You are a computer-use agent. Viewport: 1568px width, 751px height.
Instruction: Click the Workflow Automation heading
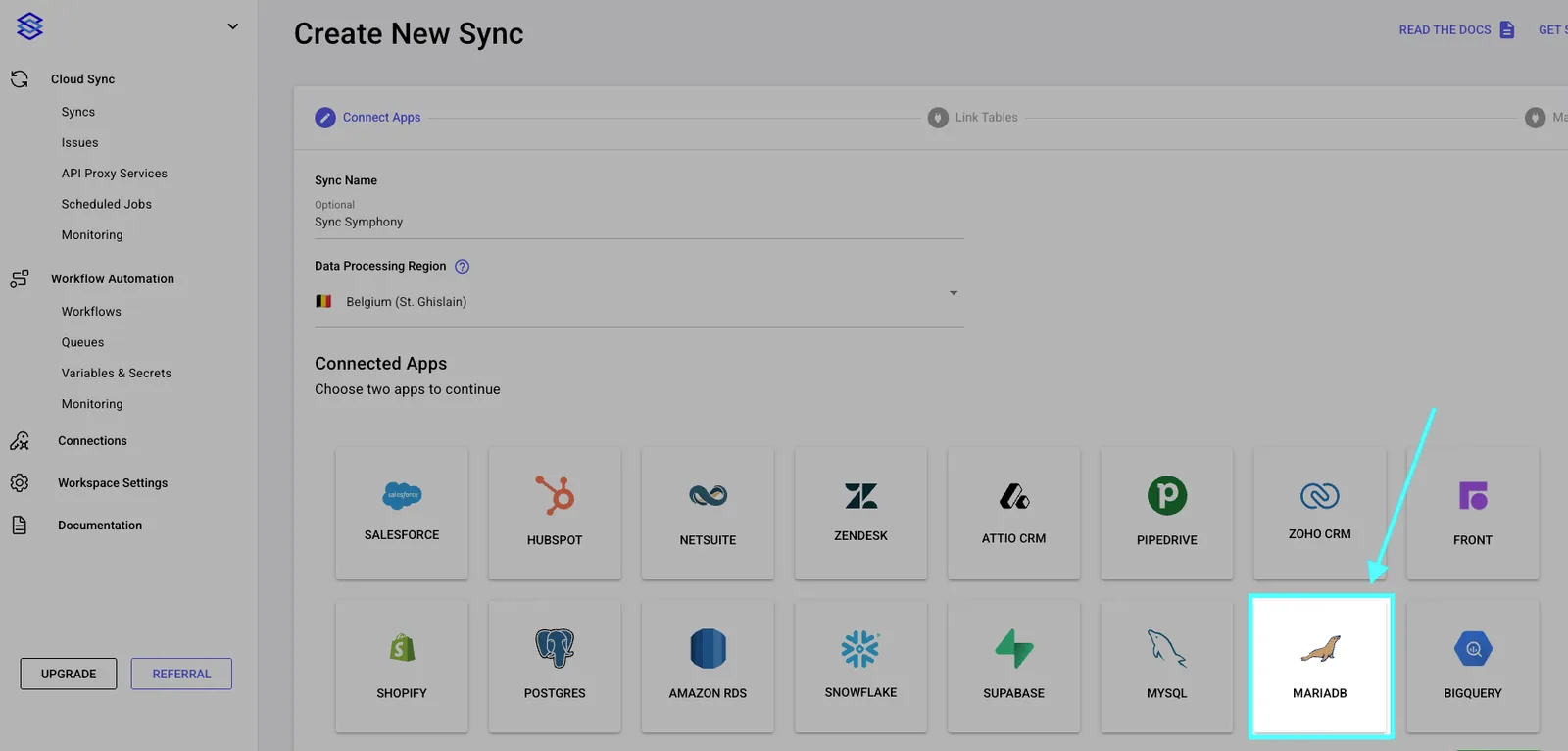click(113, 279)
